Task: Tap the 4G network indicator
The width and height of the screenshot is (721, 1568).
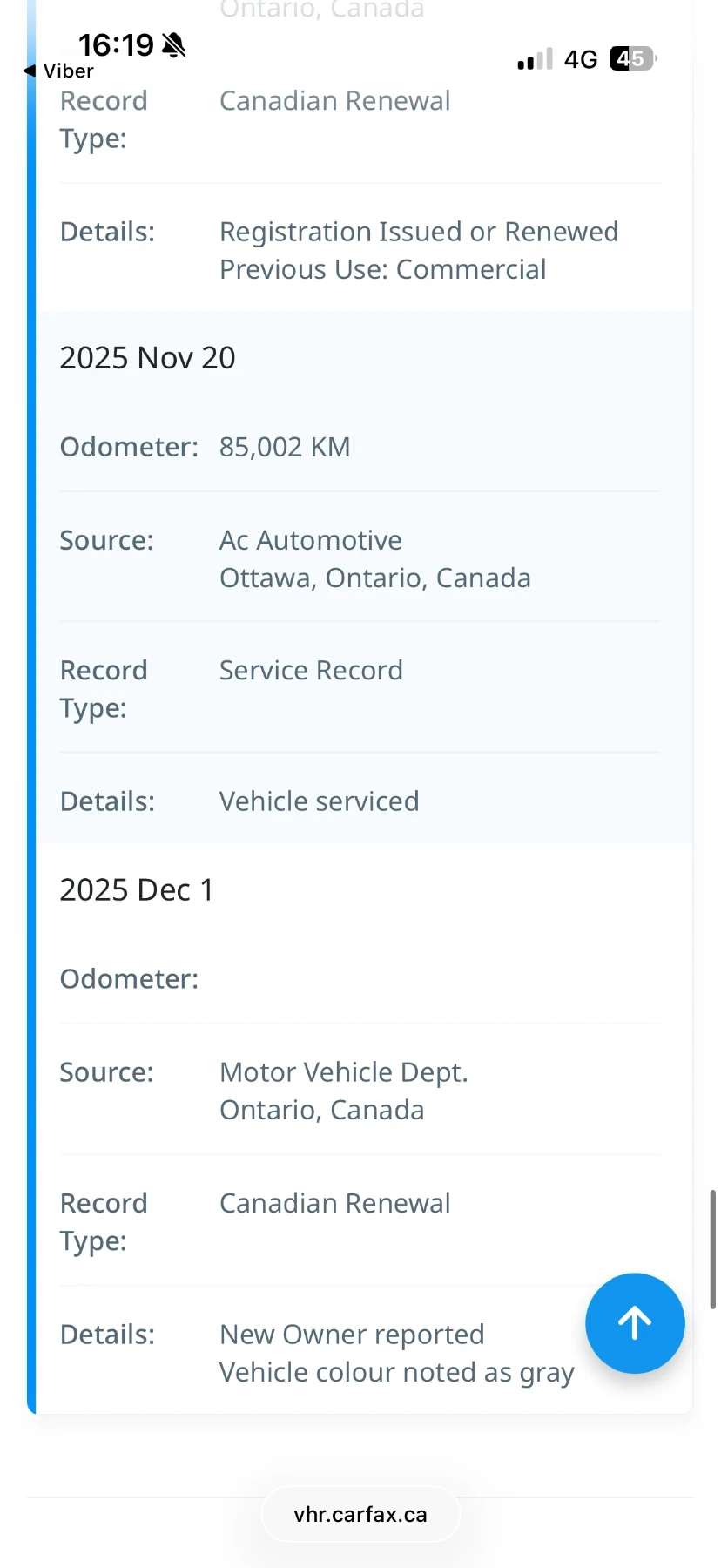Action: pos(581,59)
